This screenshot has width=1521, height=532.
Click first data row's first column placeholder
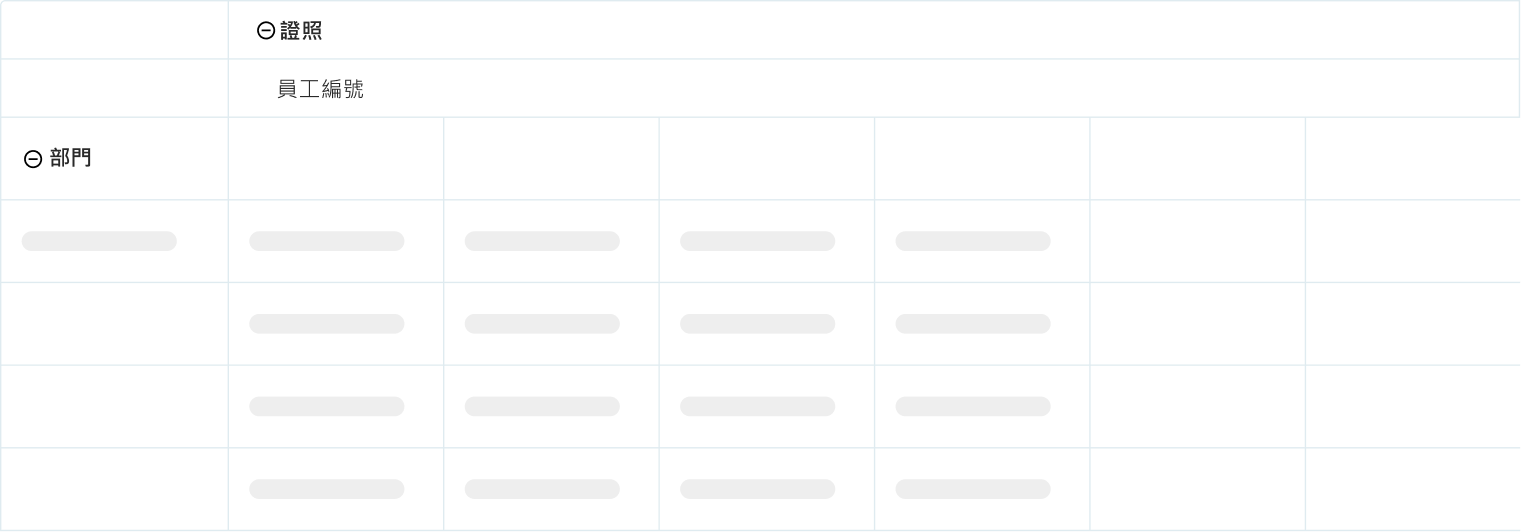point(327,241)
